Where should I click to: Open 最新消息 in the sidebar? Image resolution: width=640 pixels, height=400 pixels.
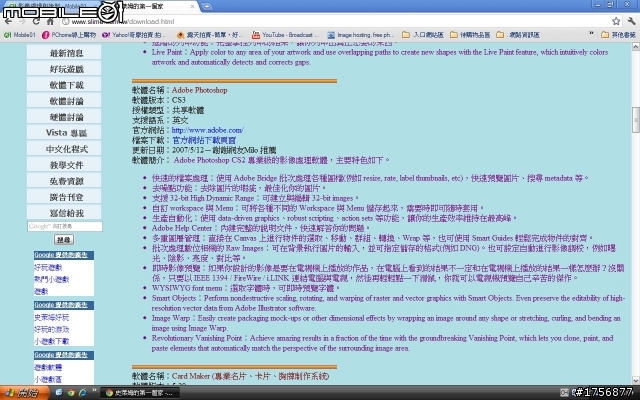click(x=64, y=53)
